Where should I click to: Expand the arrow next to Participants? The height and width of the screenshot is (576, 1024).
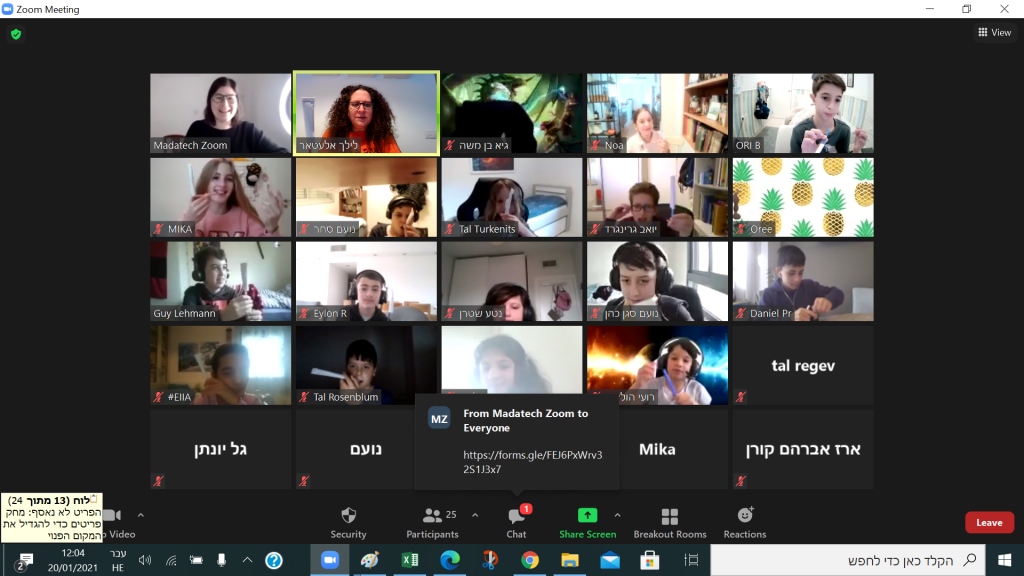pyautogui.click(x=474, y=515)
